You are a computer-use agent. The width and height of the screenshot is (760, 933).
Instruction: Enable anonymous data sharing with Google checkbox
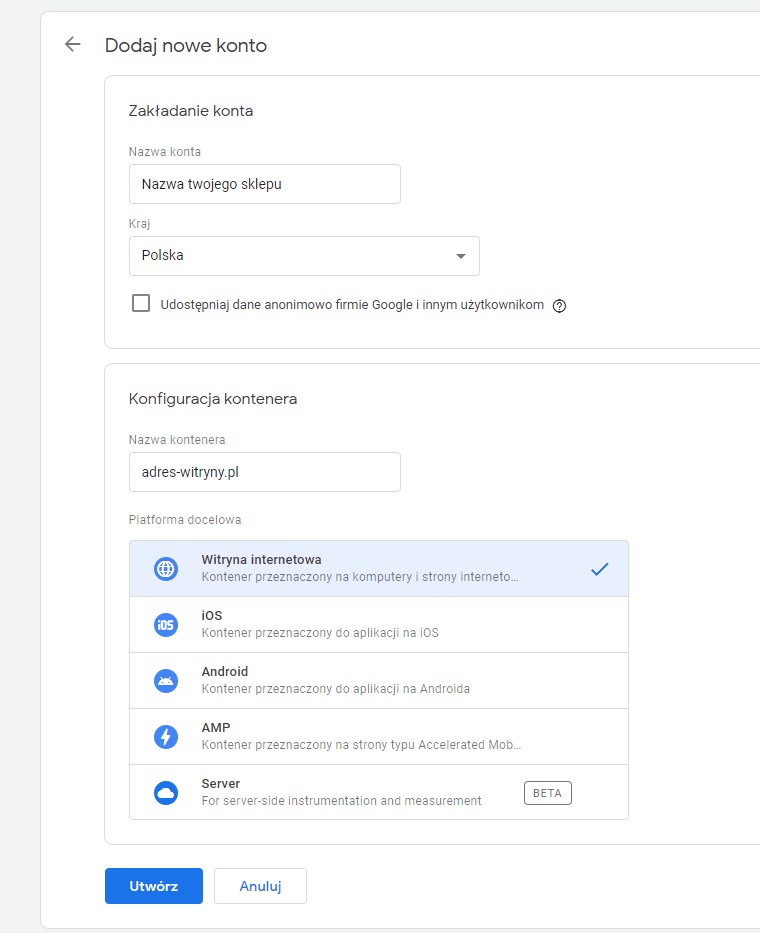(x=141, y=303)
